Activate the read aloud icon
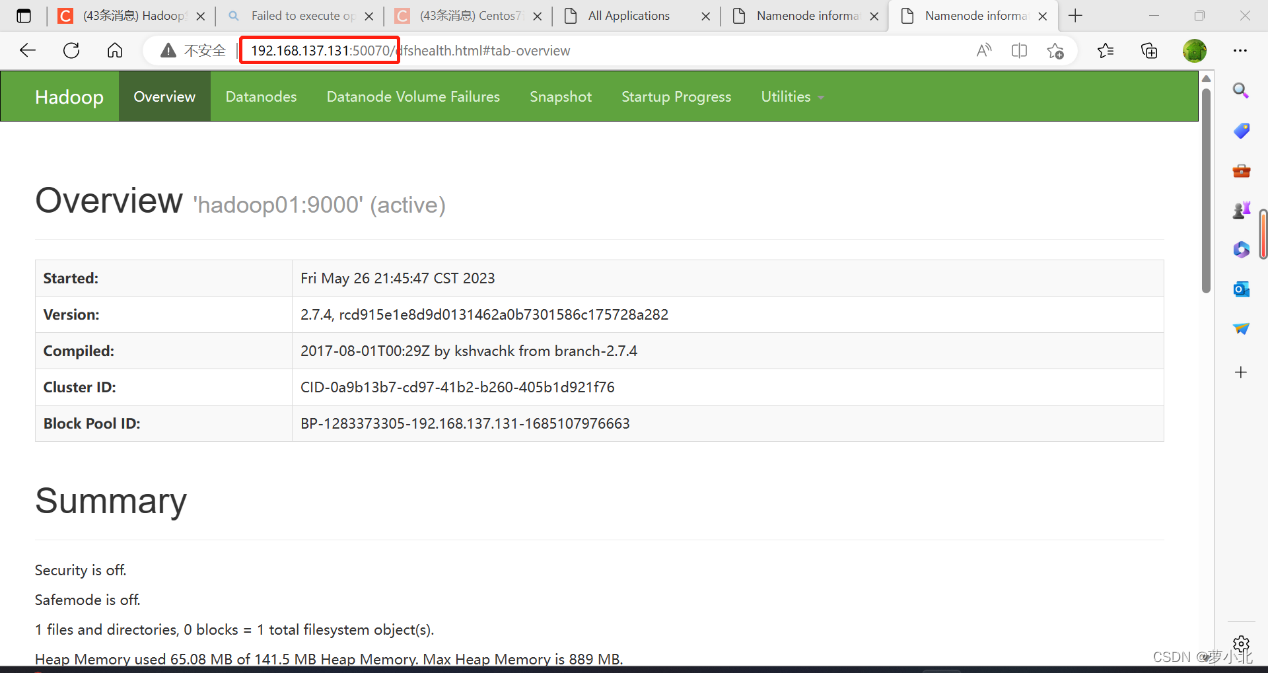The width and height of the screenshot is (1268, 673). pyautogui.click(x=984, y=51)
